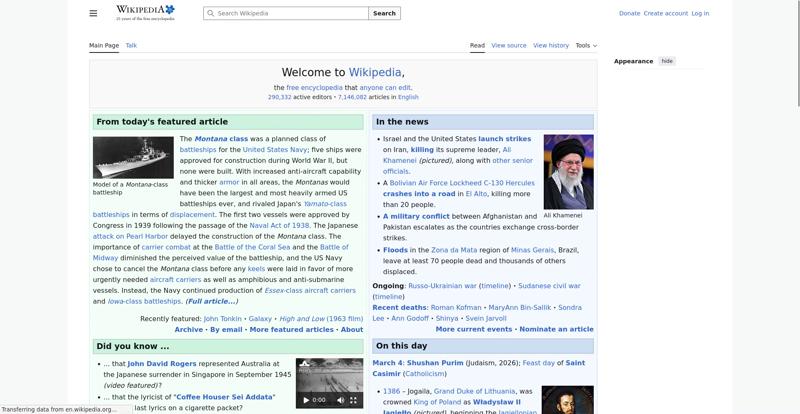The image size is (800, 414).
Task: Click the magnifier icon in search box
Action: point(210,14)
